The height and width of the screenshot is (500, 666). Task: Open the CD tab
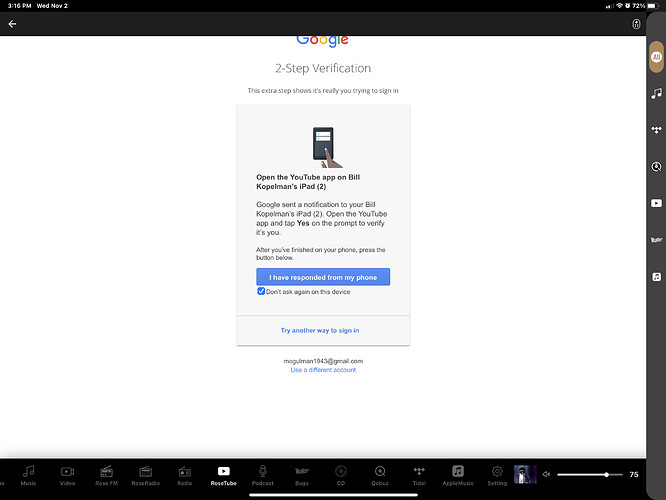click(341, 475)
